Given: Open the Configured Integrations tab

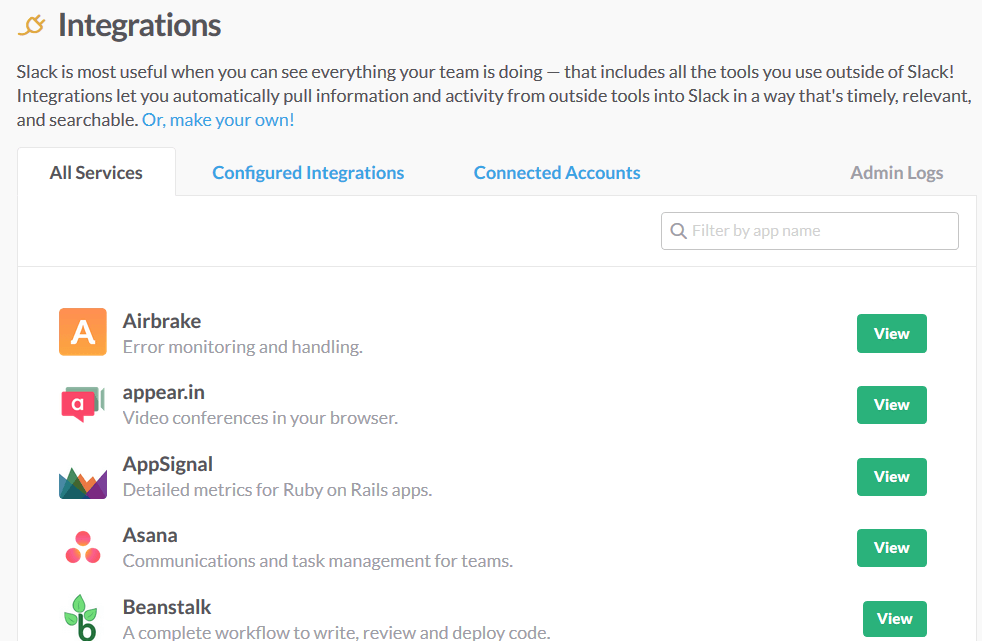Looking at the screenshot, I should (x=308, y=173).
